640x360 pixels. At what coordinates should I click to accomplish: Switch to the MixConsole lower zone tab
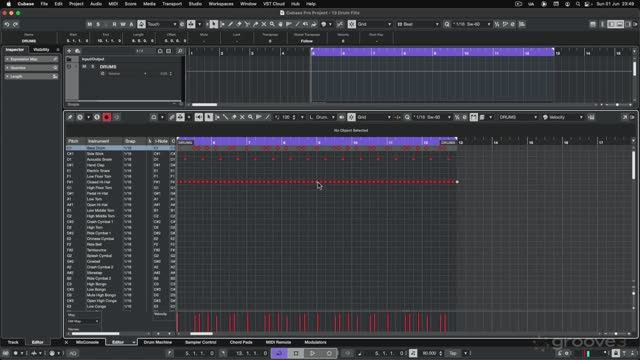[x=87, y=342]
